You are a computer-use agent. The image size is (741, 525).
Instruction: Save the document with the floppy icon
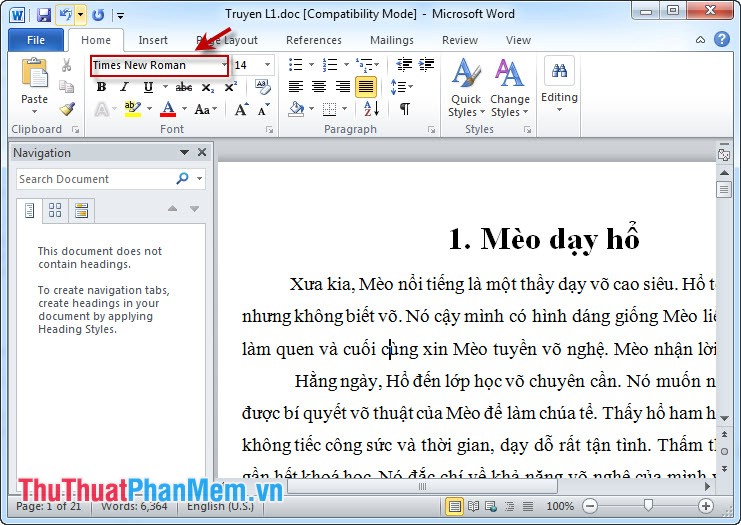click(x=43, y=15)
